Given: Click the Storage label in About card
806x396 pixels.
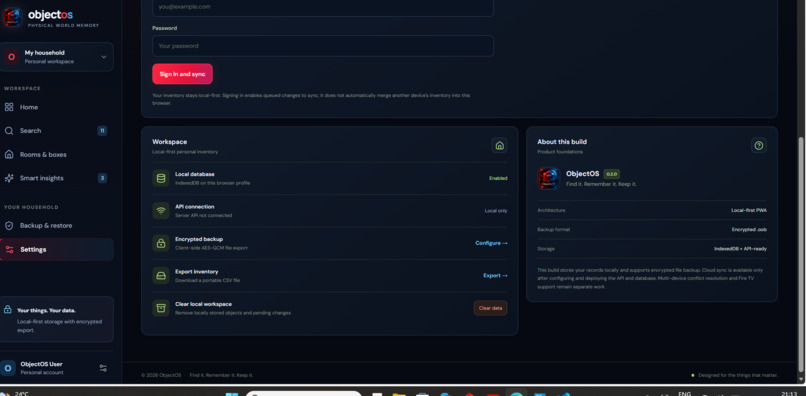Looking at the screenshot, I should coord(546,249).
